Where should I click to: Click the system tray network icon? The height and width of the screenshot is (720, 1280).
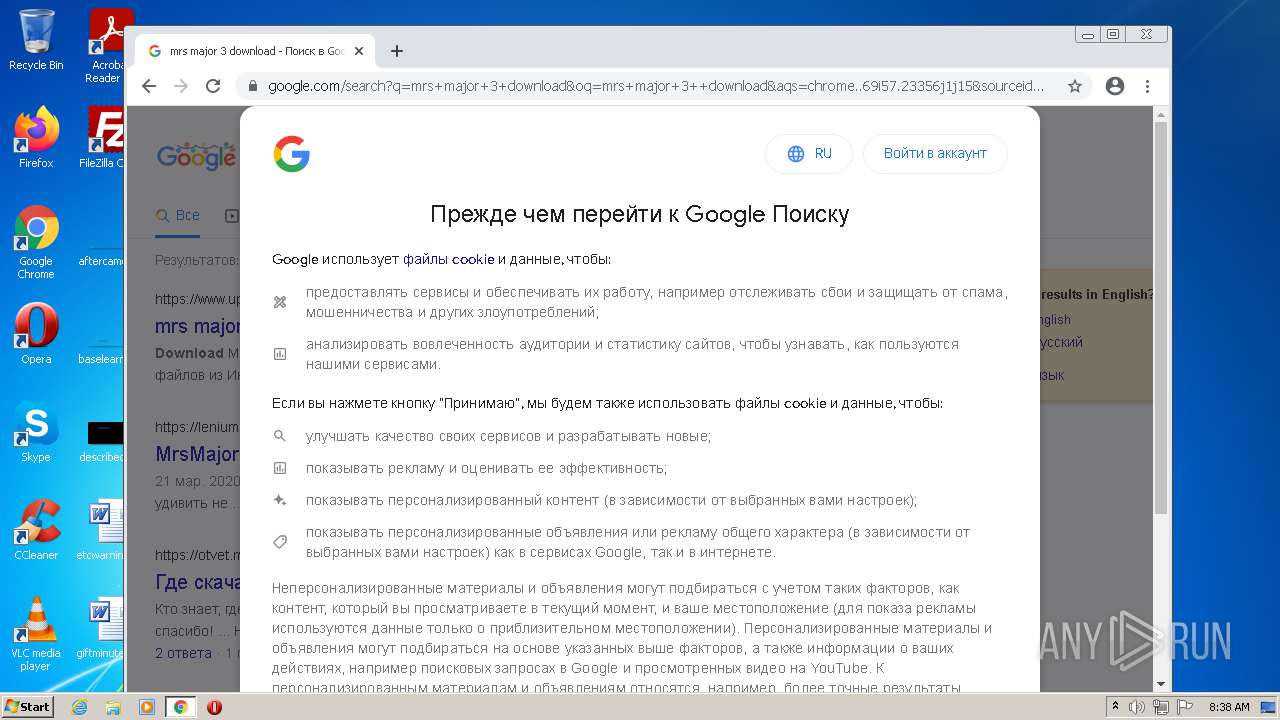tap(1160, 707)
